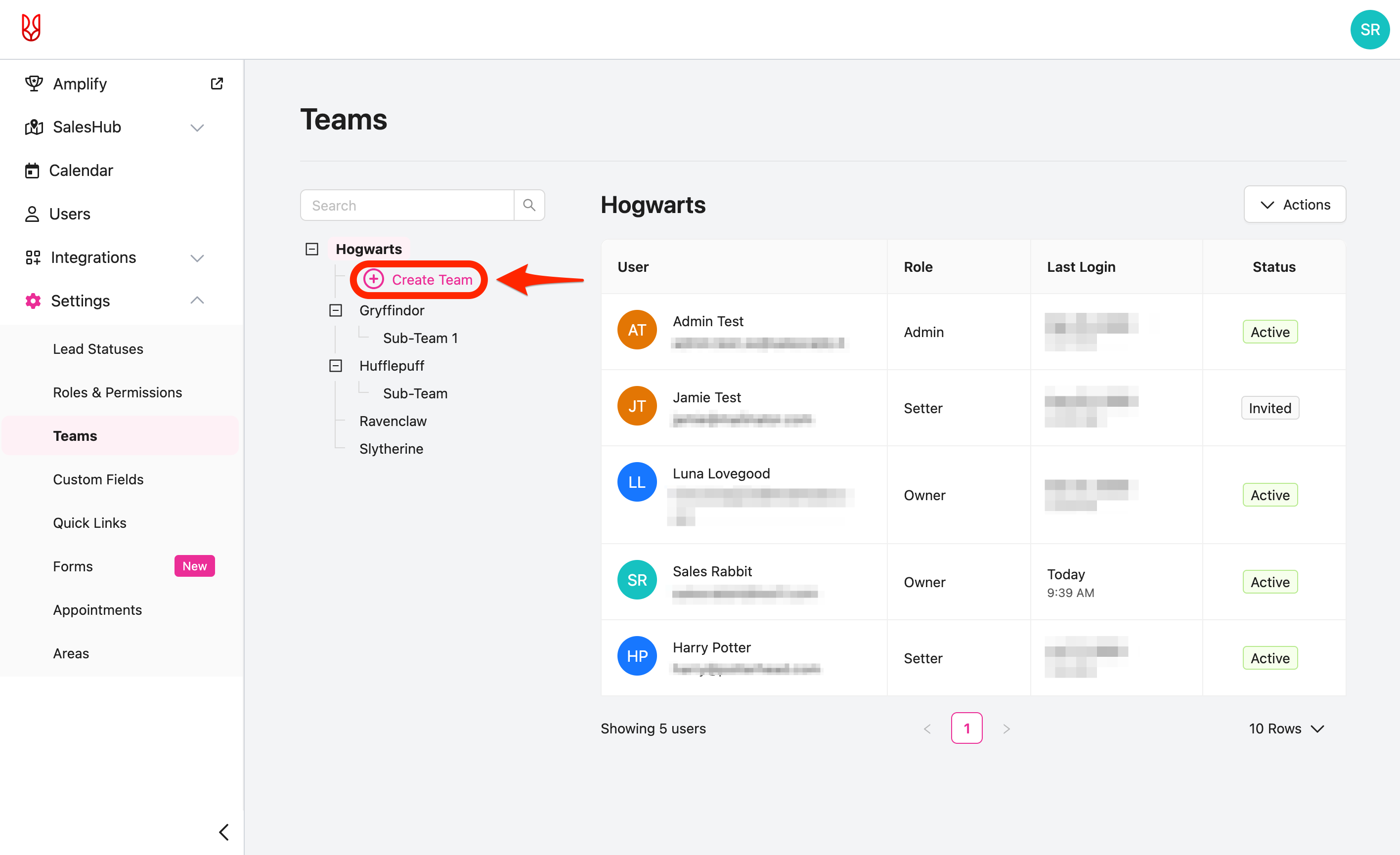This screenshot has width=1400, height=855.
Task: Open Roles & Permissions settings
Action: tap(117, 392)
